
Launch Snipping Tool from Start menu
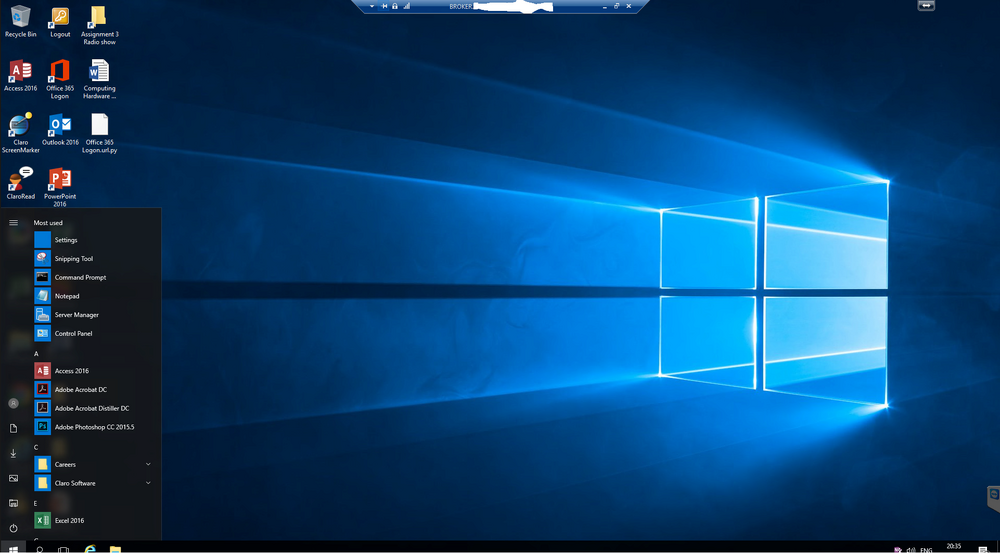tap(95, 258)
